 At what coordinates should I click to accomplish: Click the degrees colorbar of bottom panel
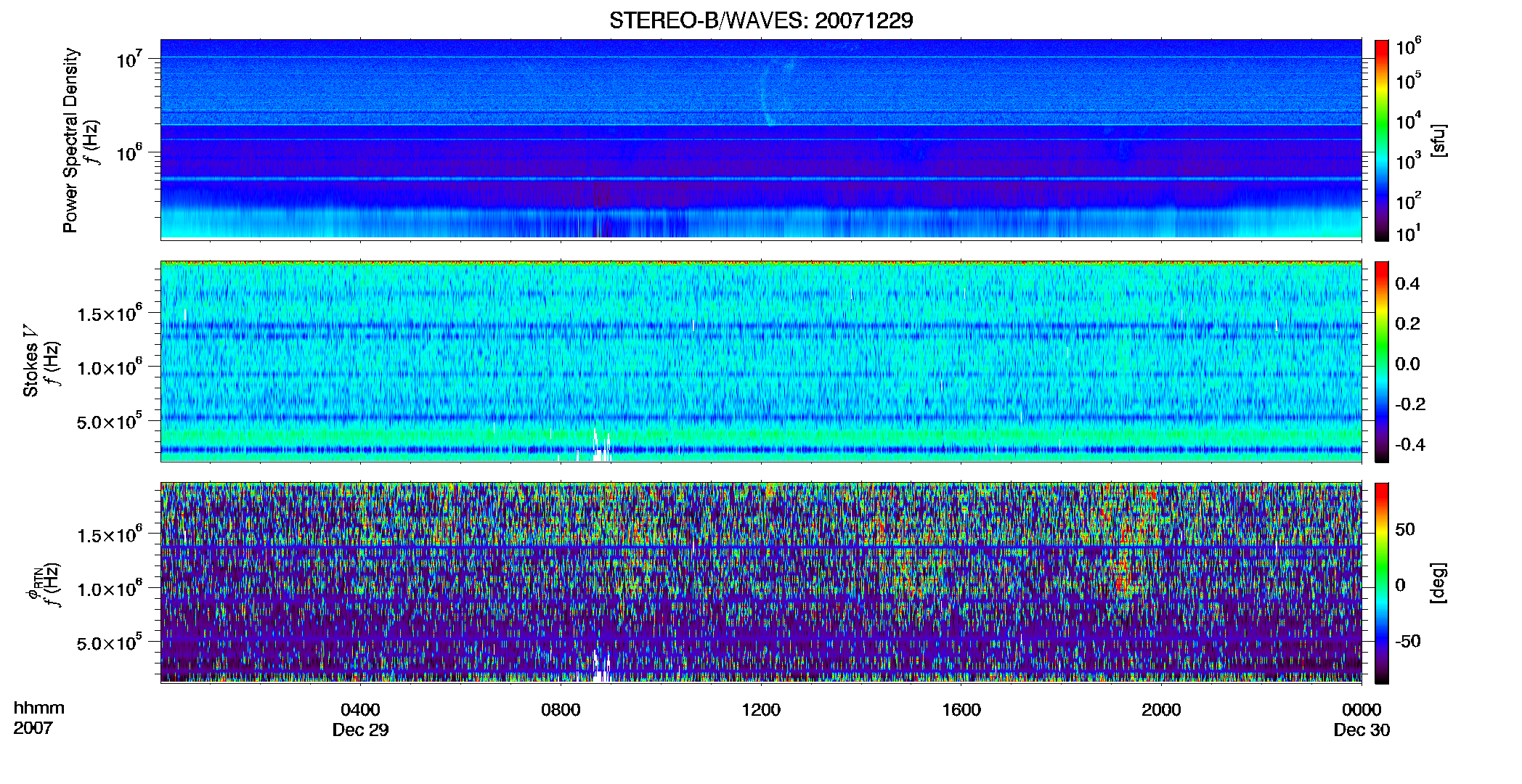point(1382,583)
